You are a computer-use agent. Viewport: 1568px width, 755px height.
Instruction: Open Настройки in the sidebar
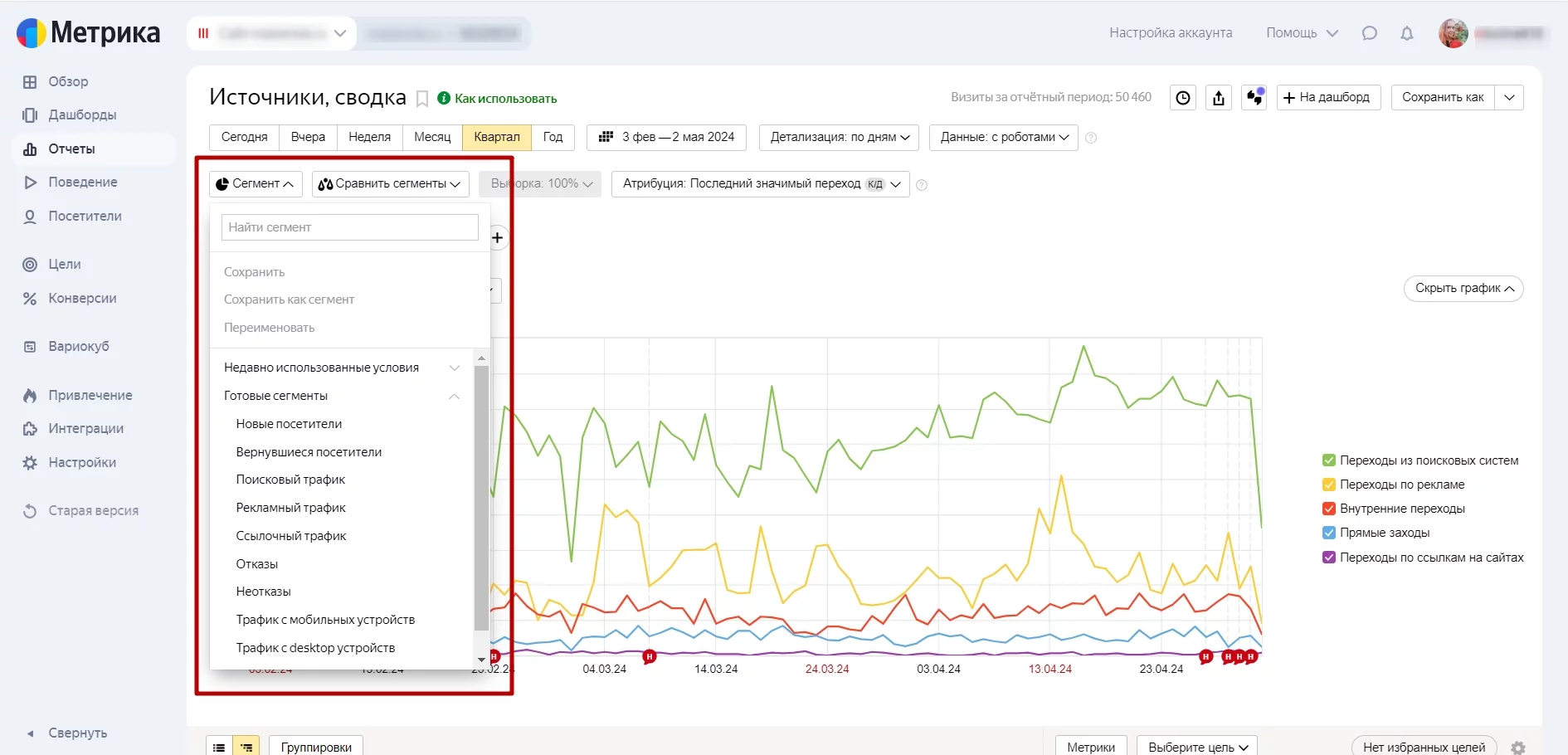pos(82,462)
